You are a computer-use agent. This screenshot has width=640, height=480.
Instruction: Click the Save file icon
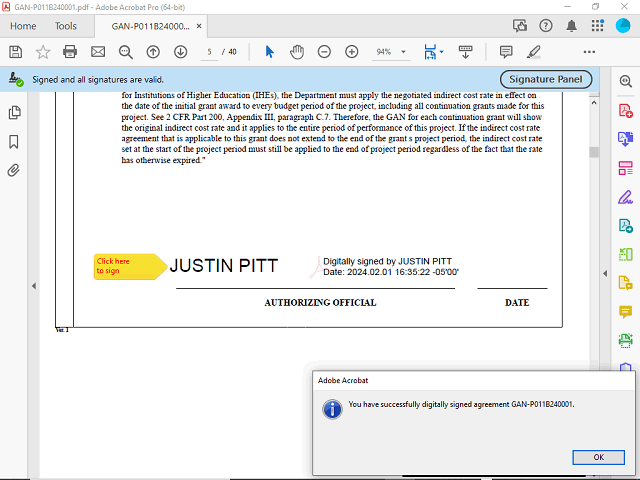point(15,51)
